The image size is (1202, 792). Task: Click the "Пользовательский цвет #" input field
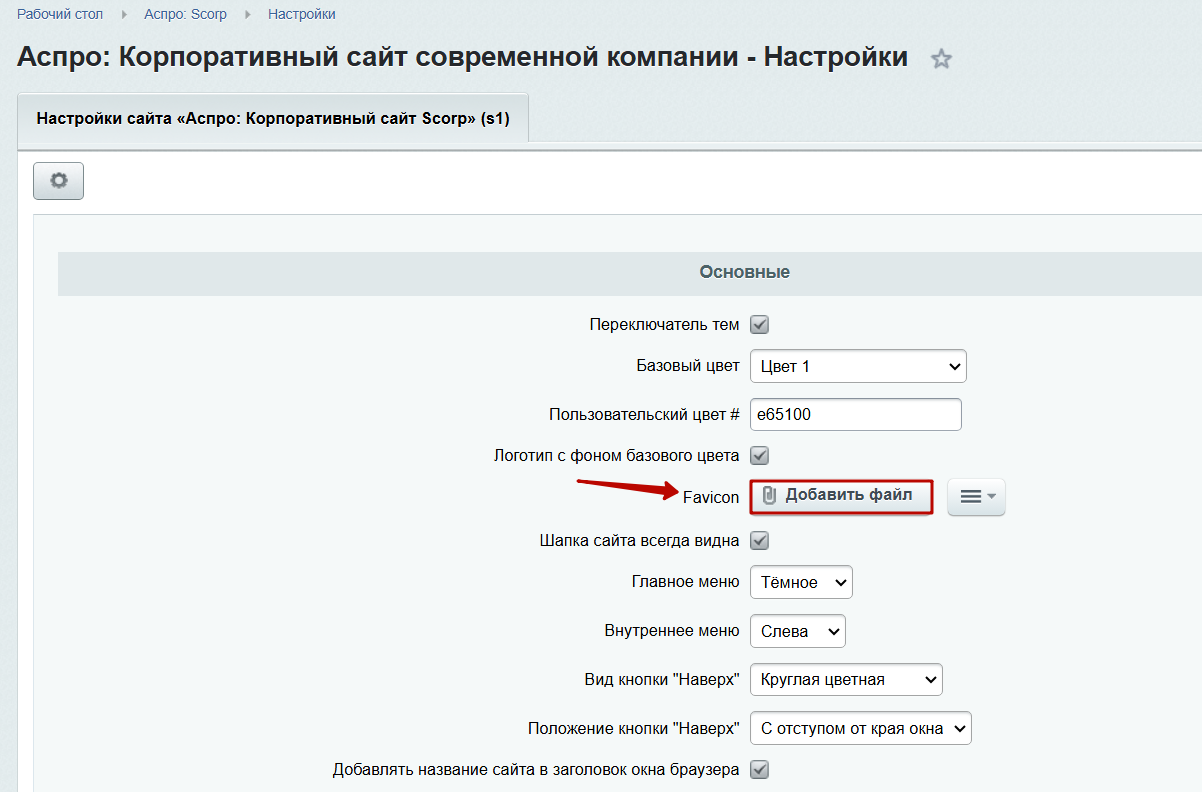point(855,415)
